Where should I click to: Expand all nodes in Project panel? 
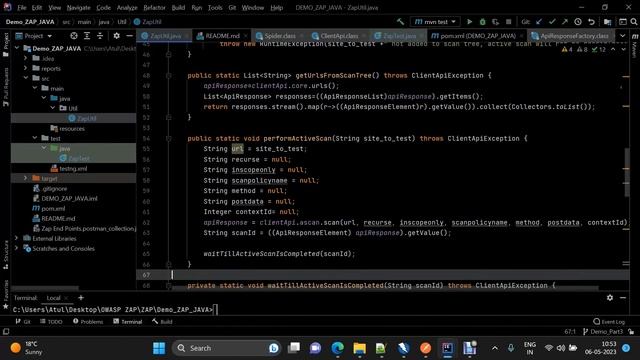point(87,36)
